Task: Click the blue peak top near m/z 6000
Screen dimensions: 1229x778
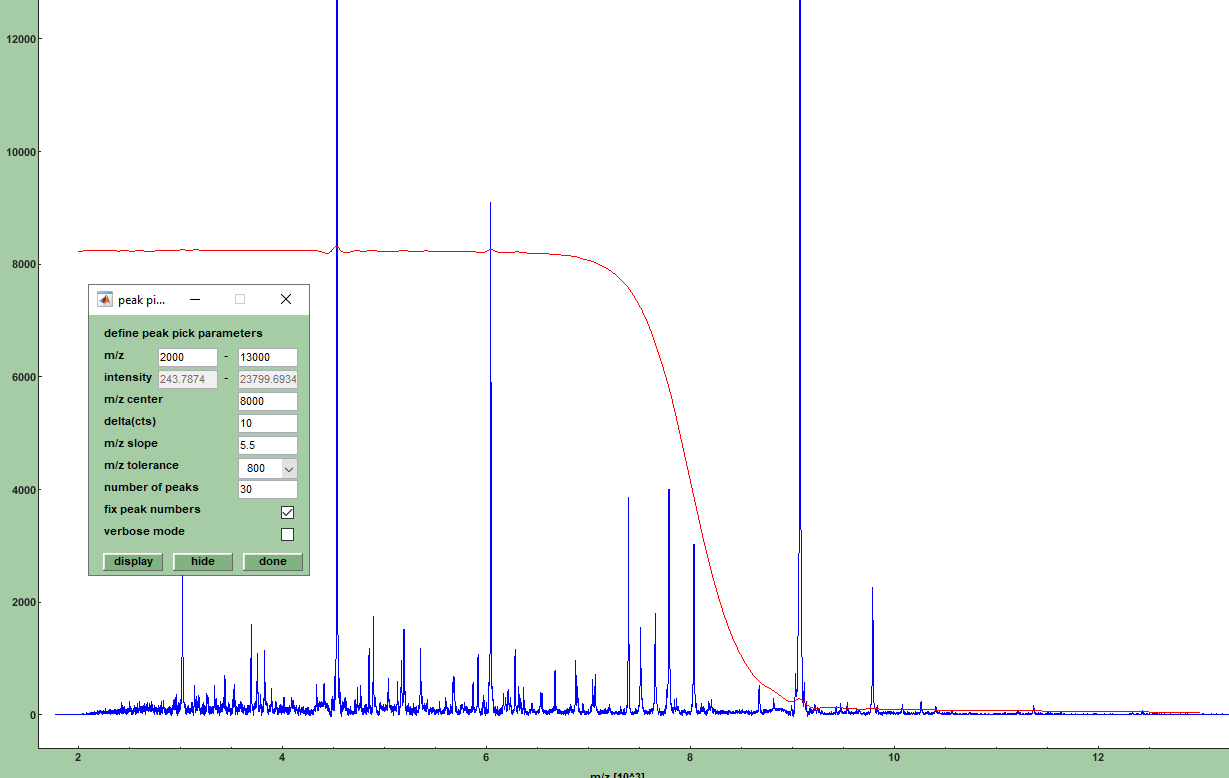Action: coord(490,204)
